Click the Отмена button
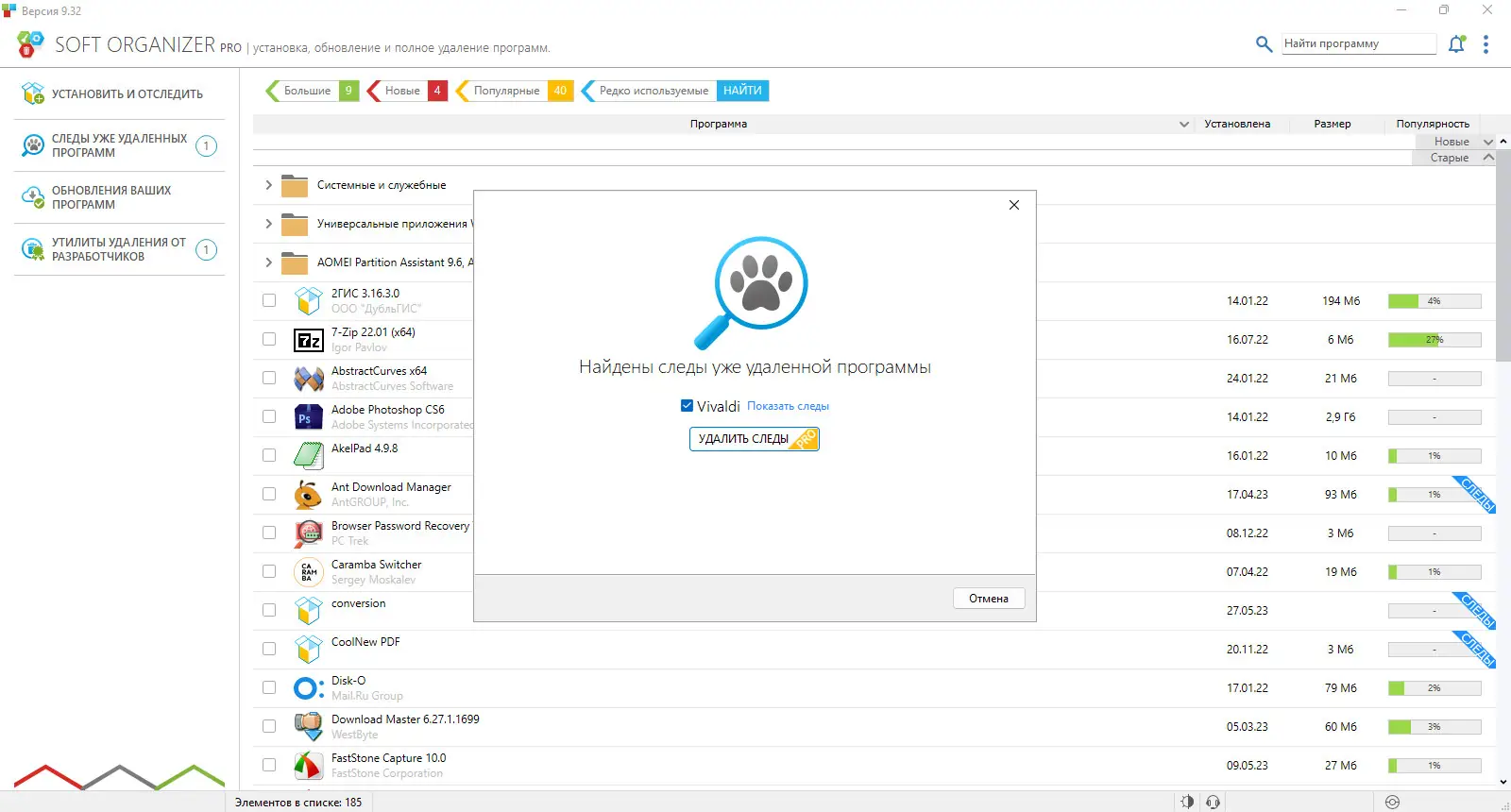Screen dimensions: 1511x812 [989, 599]
